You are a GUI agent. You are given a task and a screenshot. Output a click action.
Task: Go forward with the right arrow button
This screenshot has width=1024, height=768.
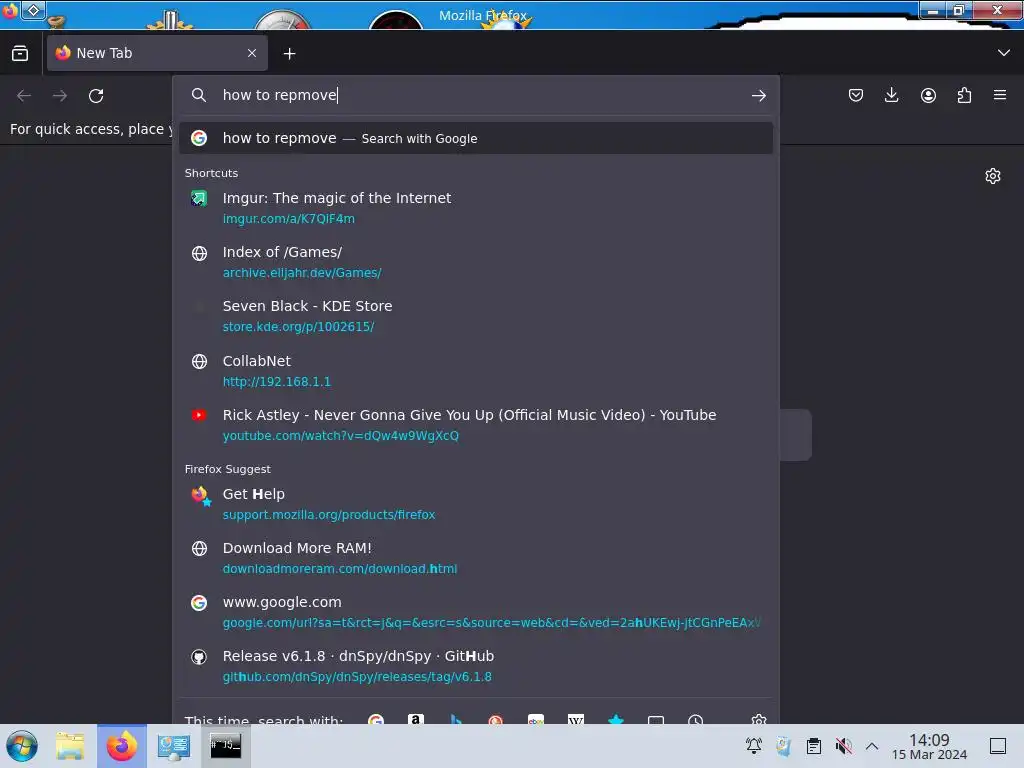(60, 96)
